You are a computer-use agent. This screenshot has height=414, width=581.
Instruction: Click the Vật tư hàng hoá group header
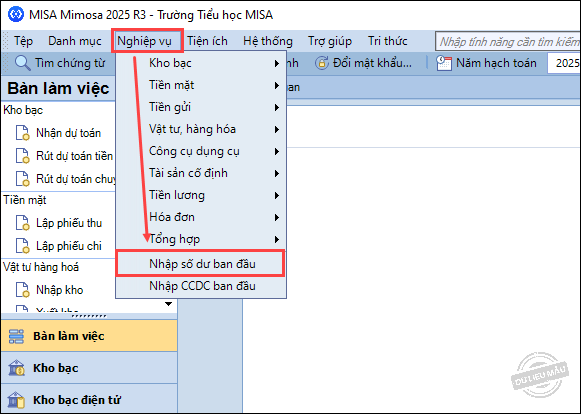[41, 267]
